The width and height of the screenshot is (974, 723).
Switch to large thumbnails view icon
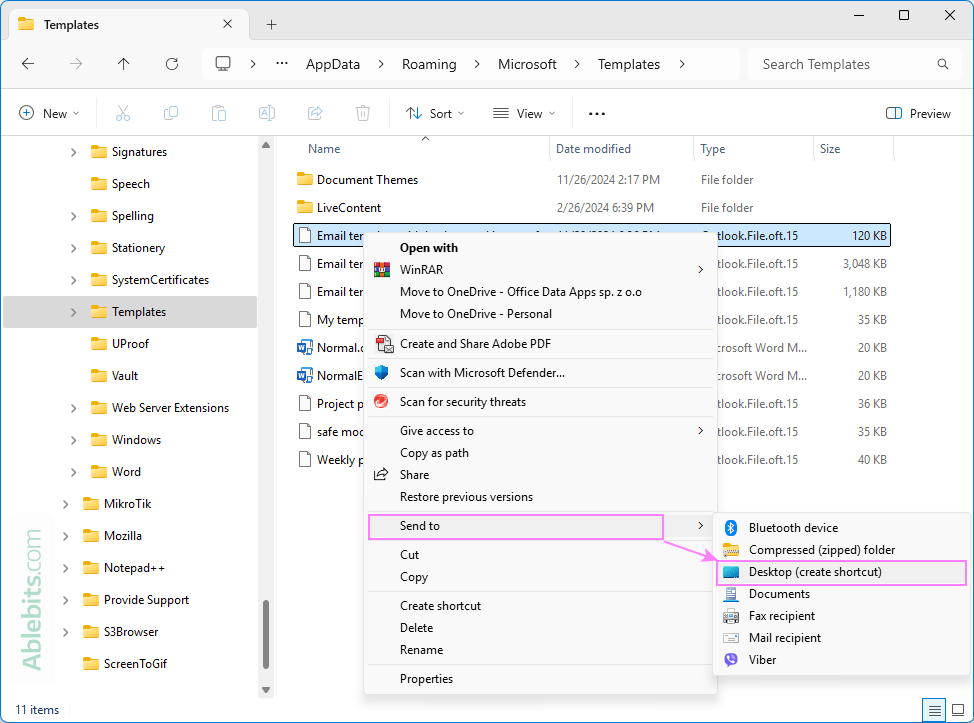[958, 709]
